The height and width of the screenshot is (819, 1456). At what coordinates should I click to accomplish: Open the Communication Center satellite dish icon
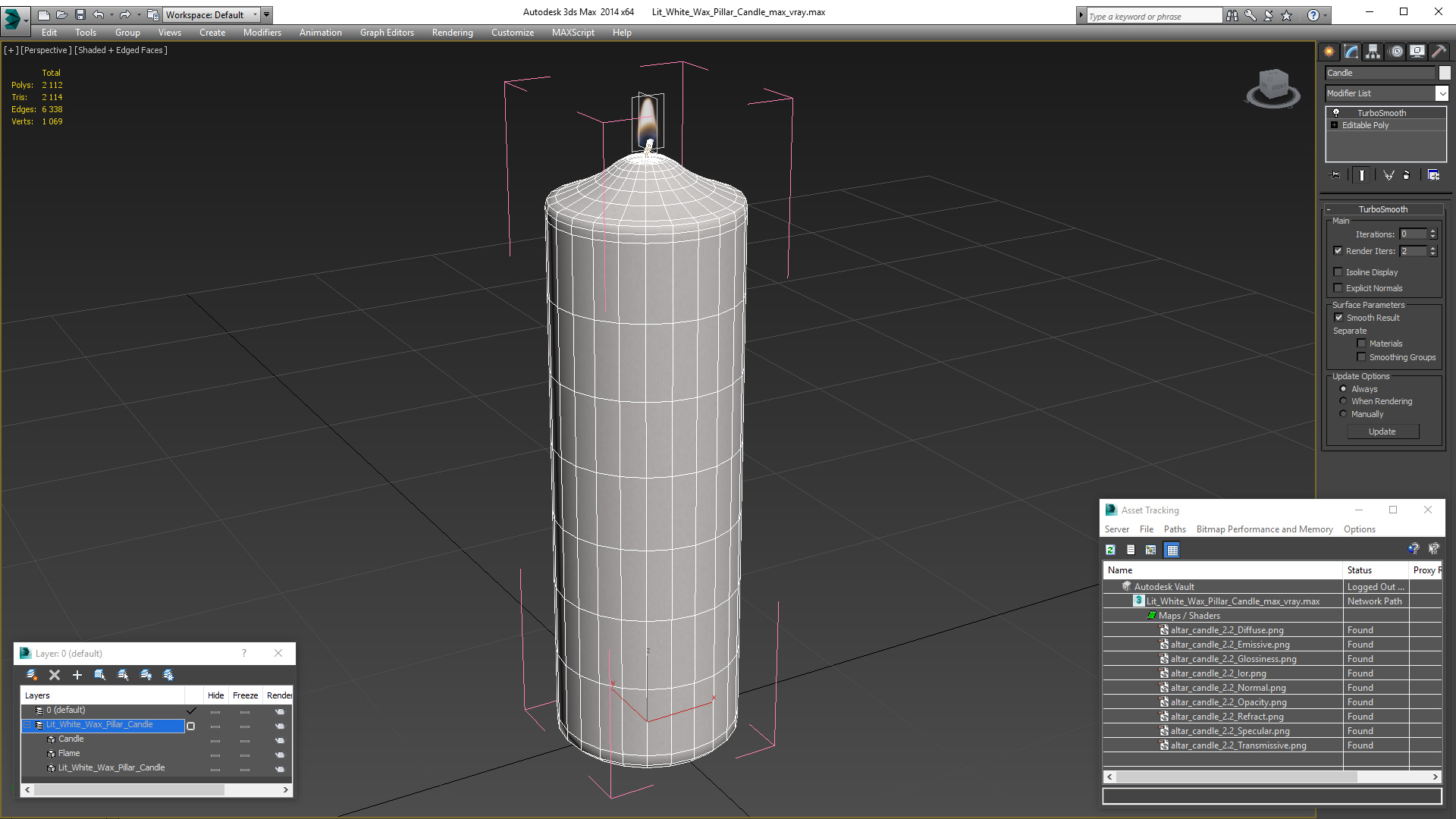pos(1269,15)
